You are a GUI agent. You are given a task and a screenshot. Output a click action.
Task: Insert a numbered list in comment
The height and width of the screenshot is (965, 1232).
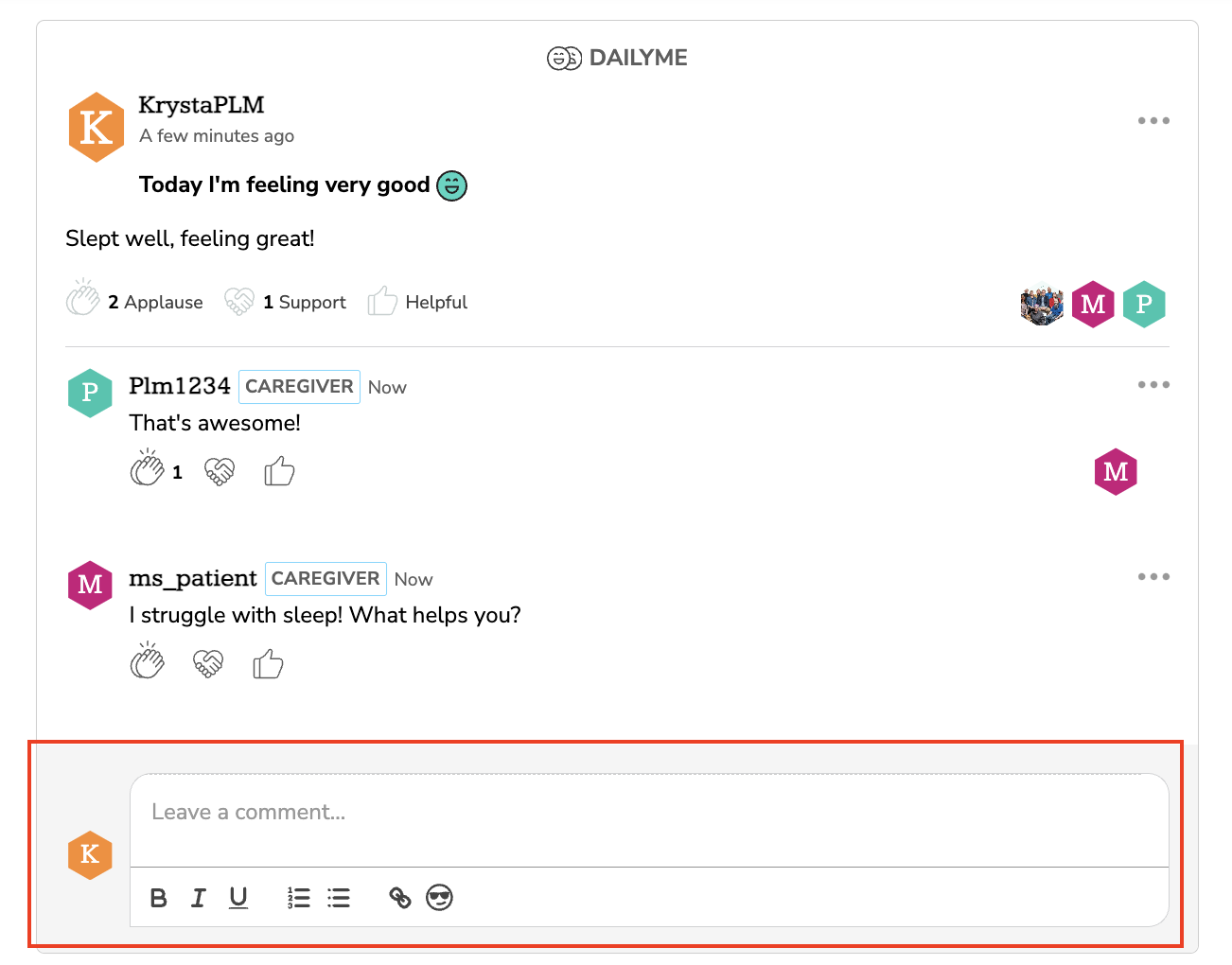pos(299,898)
